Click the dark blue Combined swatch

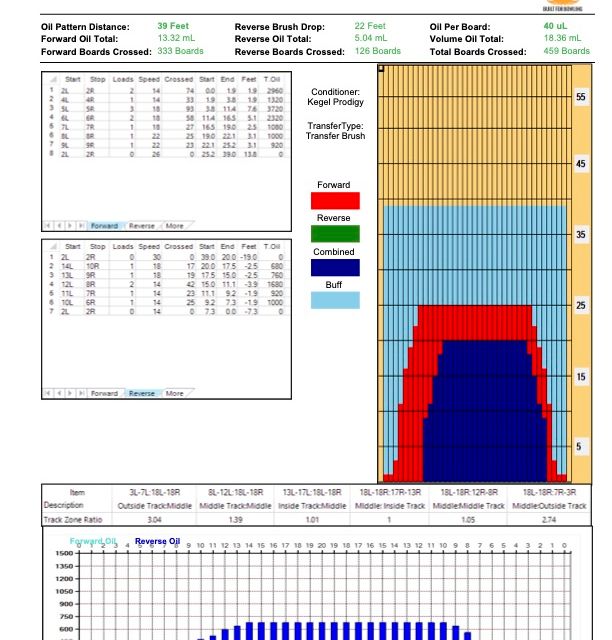click(x=335, y=268)
